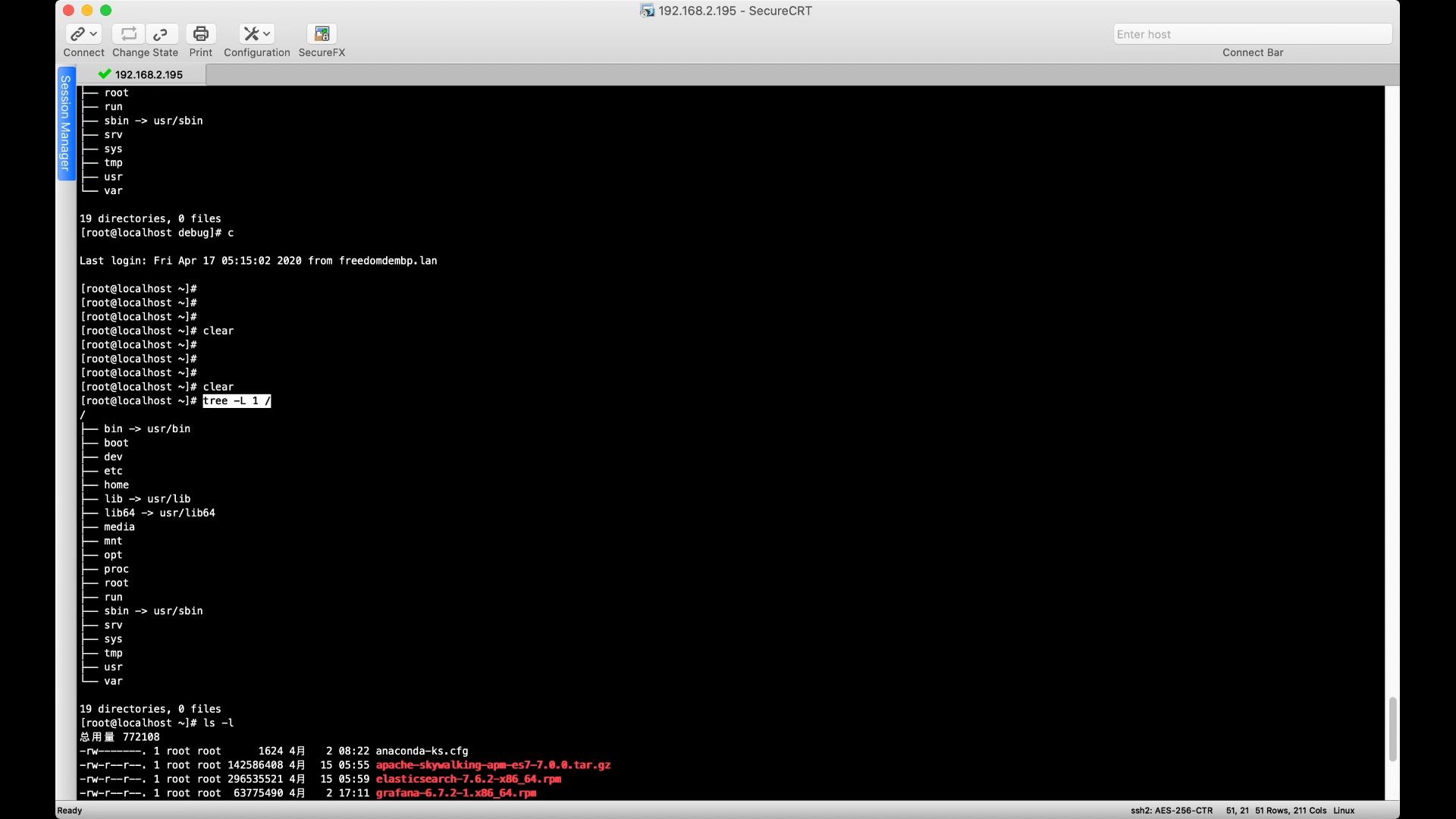The height and width of the screenshot is (819, 1456).
Task: Click the green zoom window button
Action: pos(106,11)
